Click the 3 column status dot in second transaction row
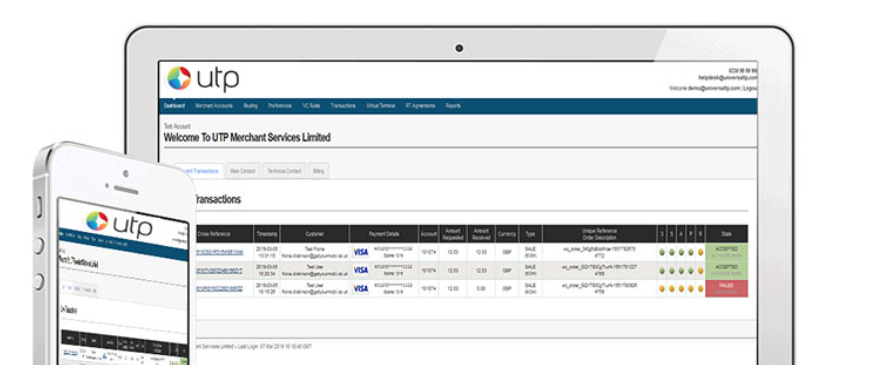The width and height of the screenshot is (879, 365). click(662, 270)
